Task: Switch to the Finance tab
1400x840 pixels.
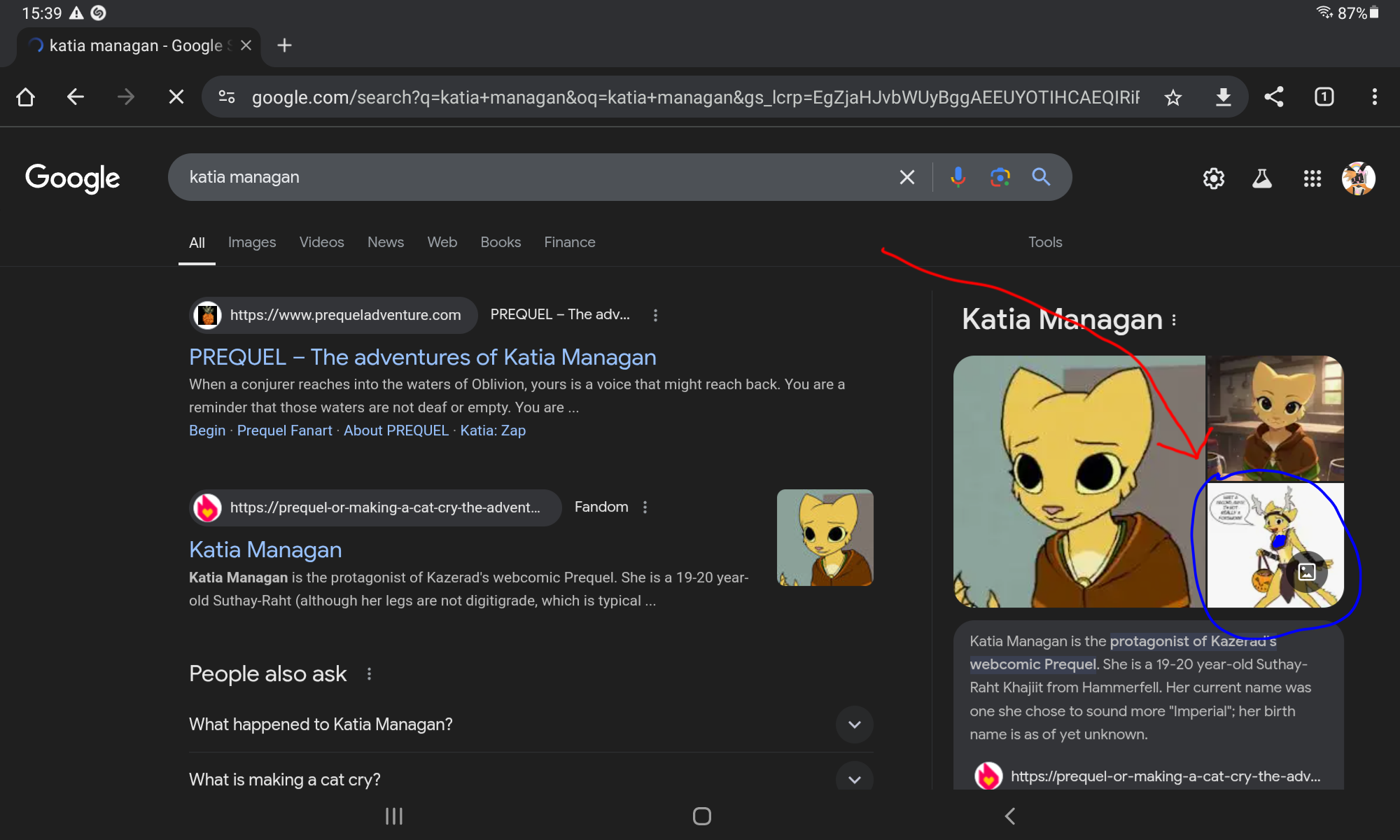Action: pos(570,242)
